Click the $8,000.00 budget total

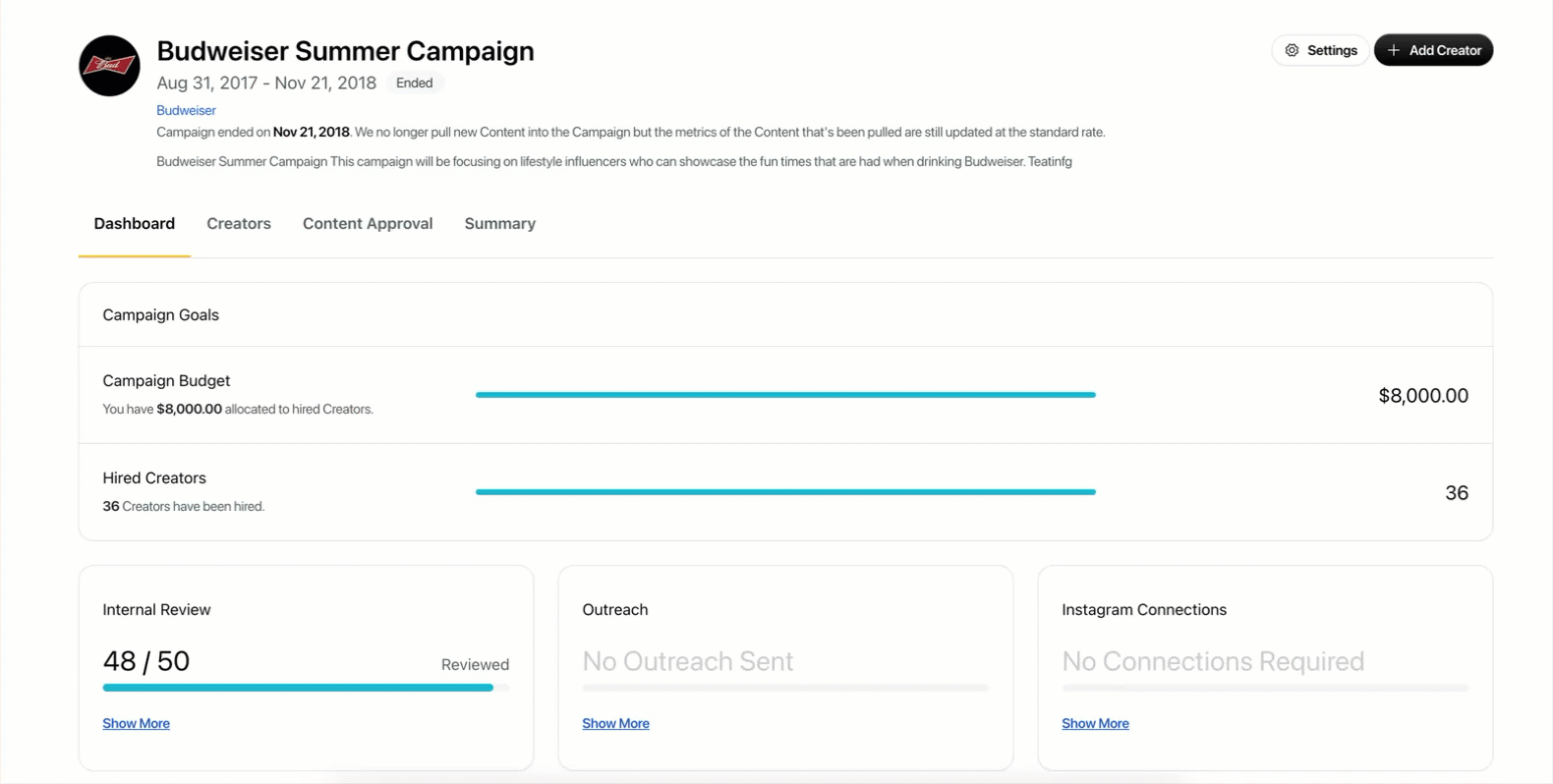1423,396
